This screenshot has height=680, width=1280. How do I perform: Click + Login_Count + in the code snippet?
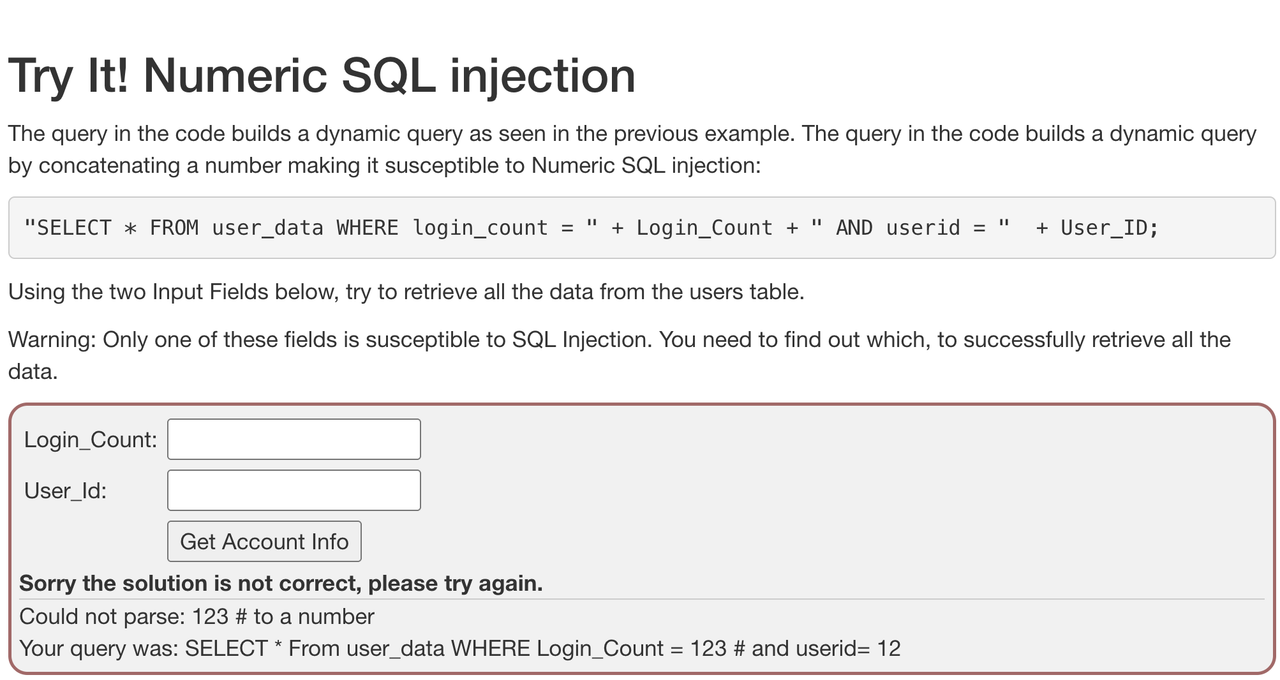[x=704, y=228]
